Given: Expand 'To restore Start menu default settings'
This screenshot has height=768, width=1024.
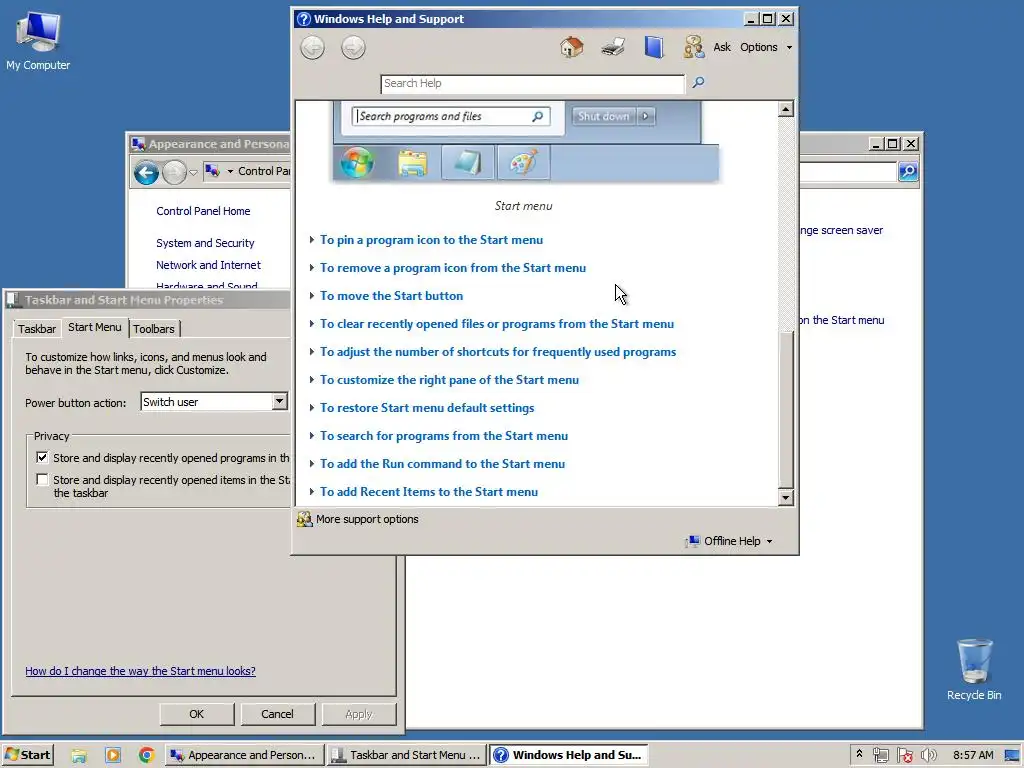Looking at the screenshot, I should (x=427, y=408).
